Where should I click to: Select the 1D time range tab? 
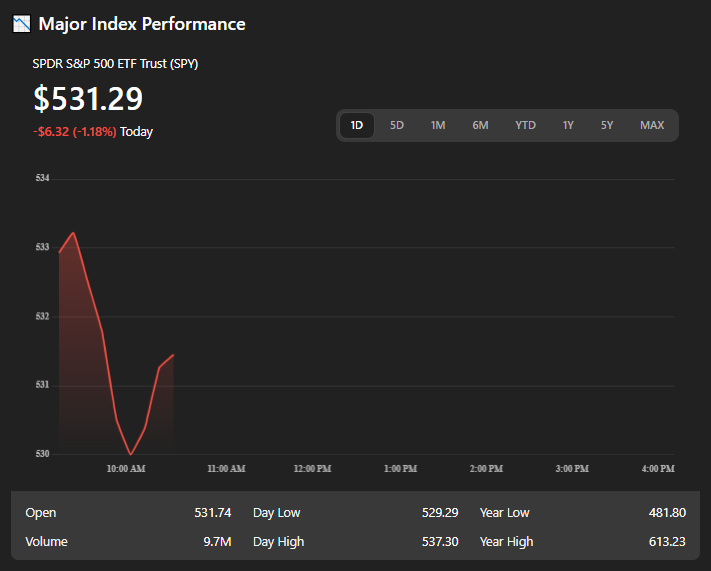[357, 125]
